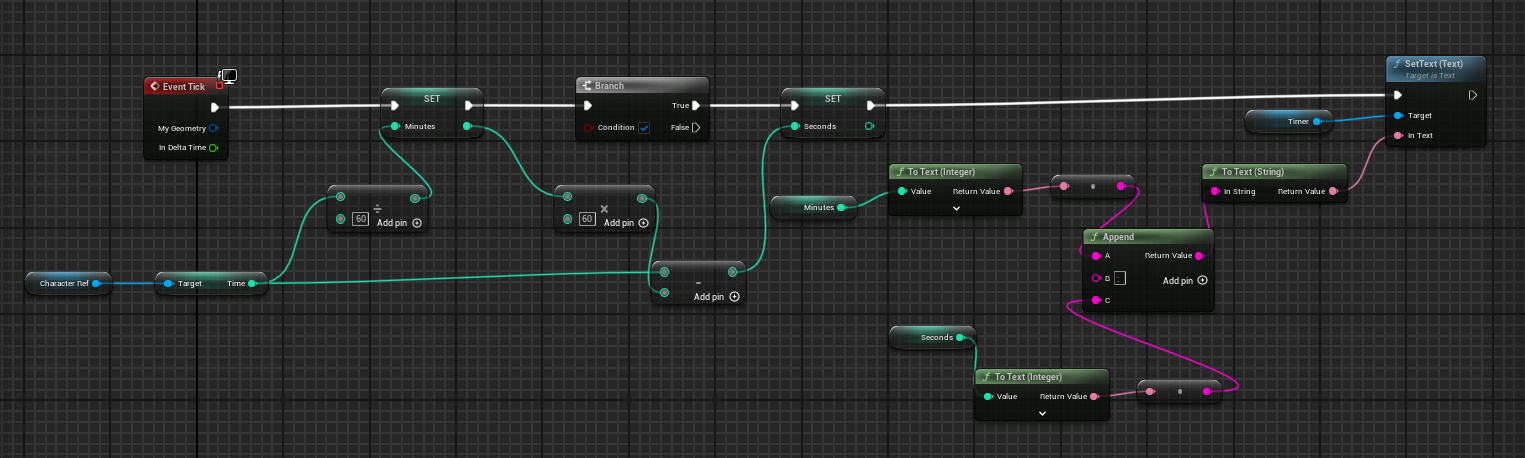Select the Seconds variable getter node

coord(932,337)
